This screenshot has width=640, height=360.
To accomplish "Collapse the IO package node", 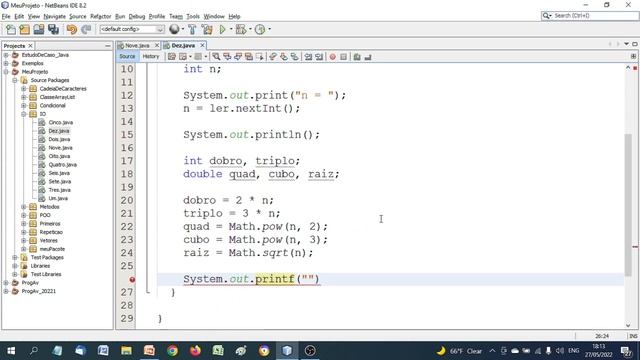I will coord(24,114).
